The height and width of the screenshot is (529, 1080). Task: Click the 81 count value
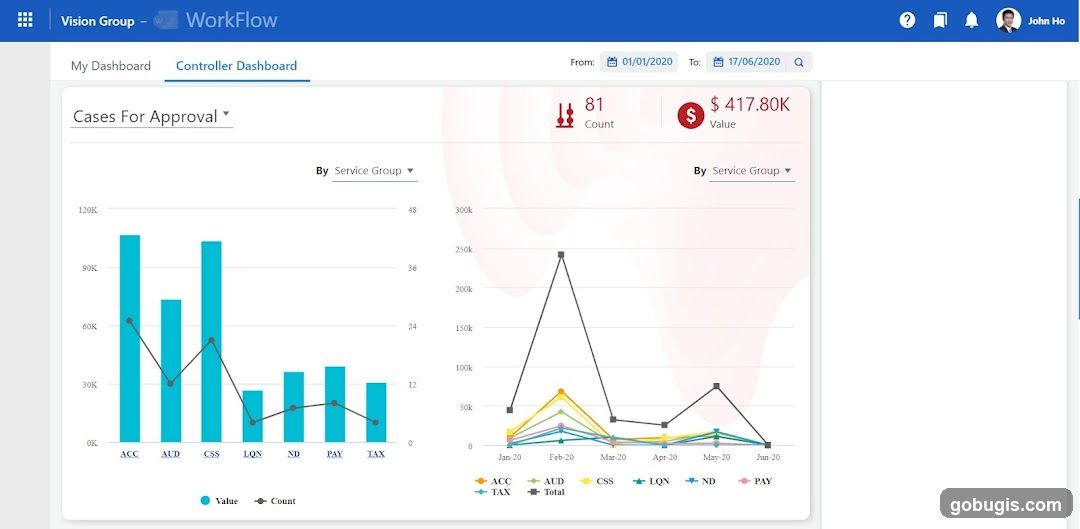(x=594, y=104)
